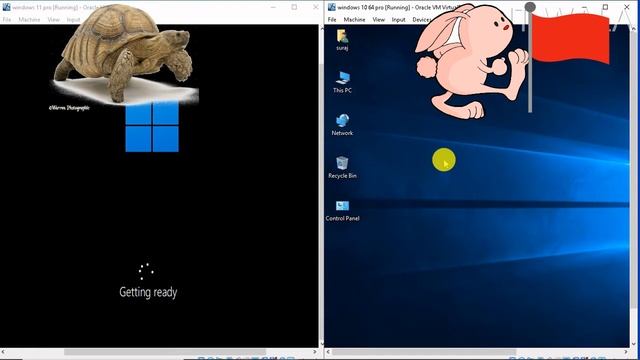Click left scroll arrow in windows 10 VM window
Screen dimensions: 640x360
point(328,352)
